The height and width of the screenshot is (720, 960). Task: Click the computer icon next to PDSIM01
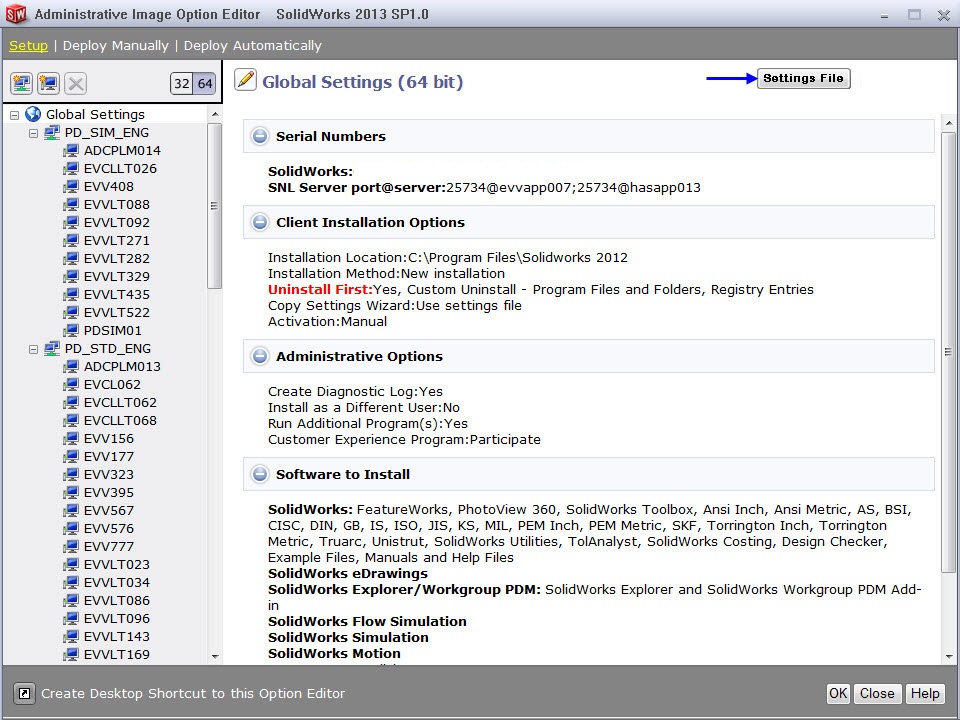pos(71,330)
